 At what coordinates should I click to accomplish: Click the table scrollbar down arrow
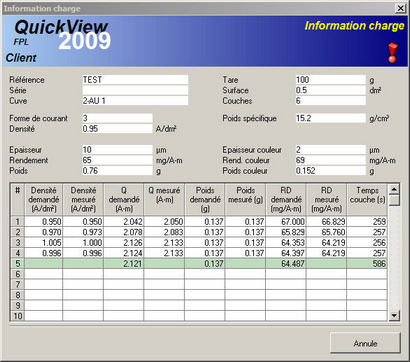click(x=394, y=315)
